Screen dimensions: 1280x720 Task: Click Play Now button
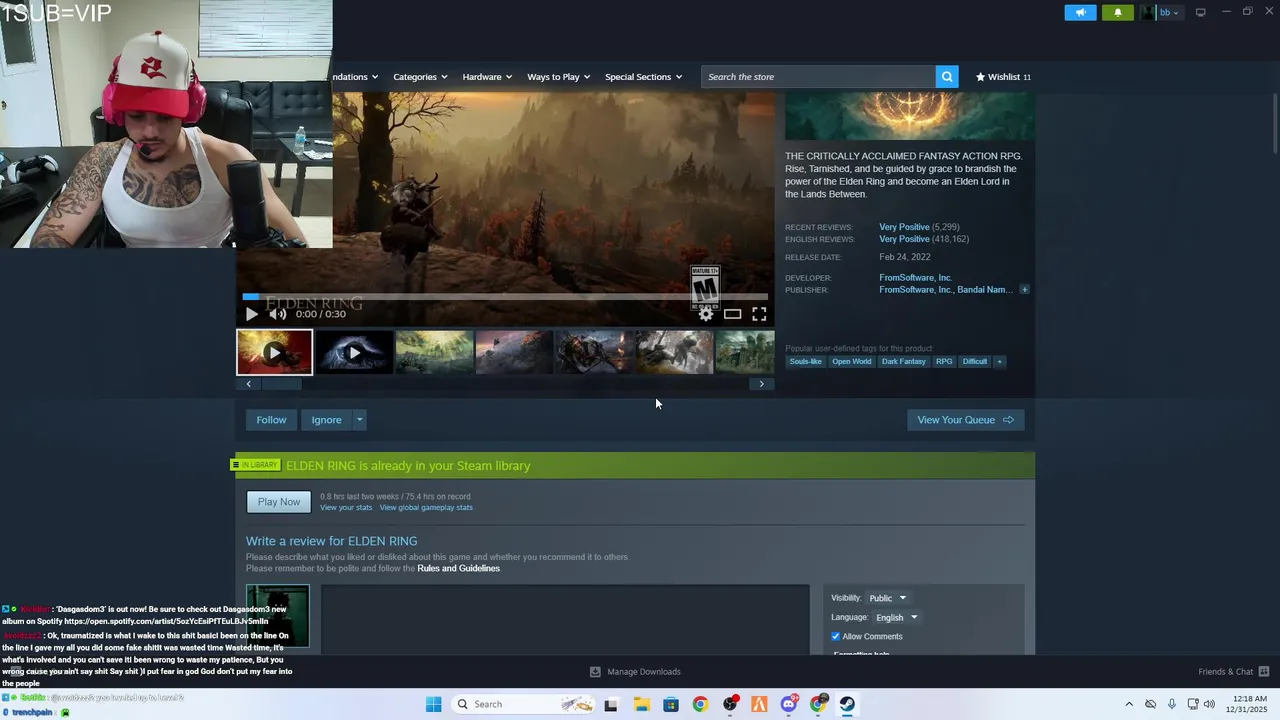click(x=279, y=502)
